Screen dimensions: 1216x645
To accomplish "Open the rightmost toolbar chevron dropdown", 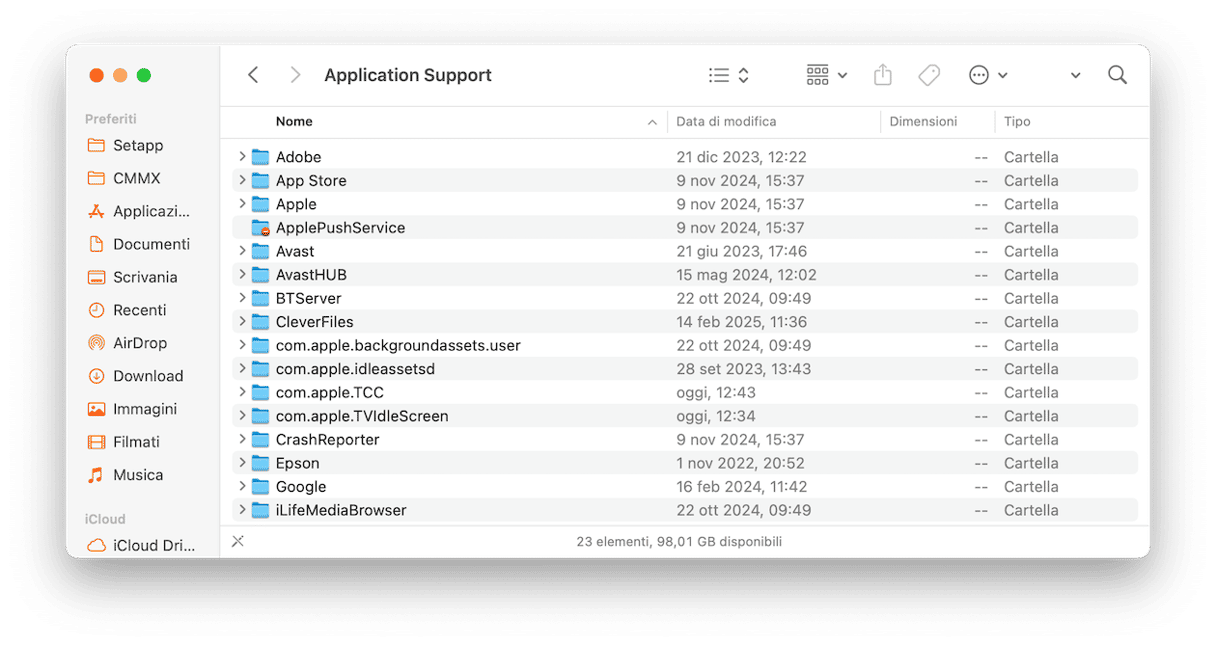I will tap(1075, 75).
